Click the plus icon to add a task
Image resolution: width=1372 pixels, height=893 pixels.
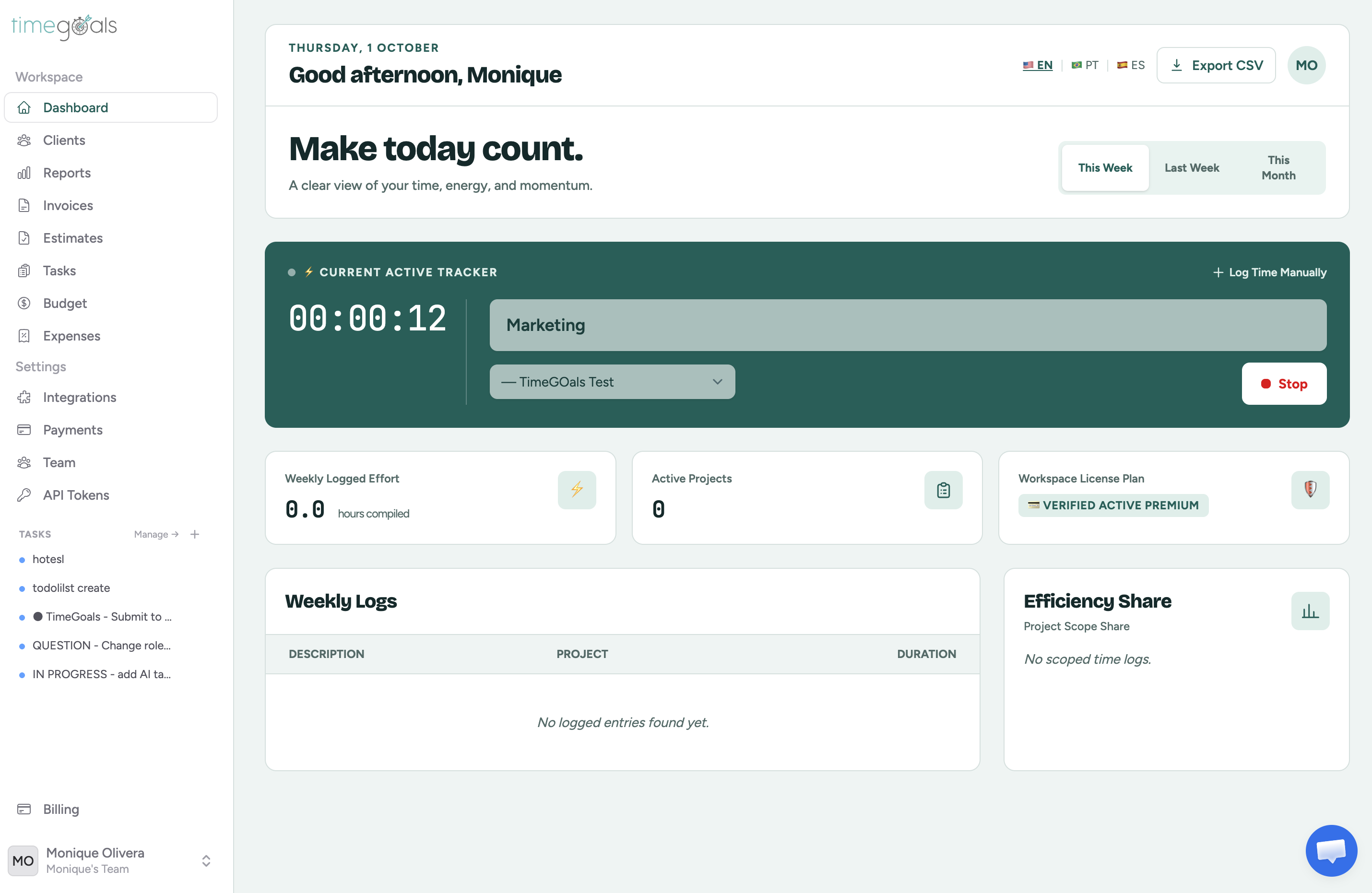pos(195,534)
